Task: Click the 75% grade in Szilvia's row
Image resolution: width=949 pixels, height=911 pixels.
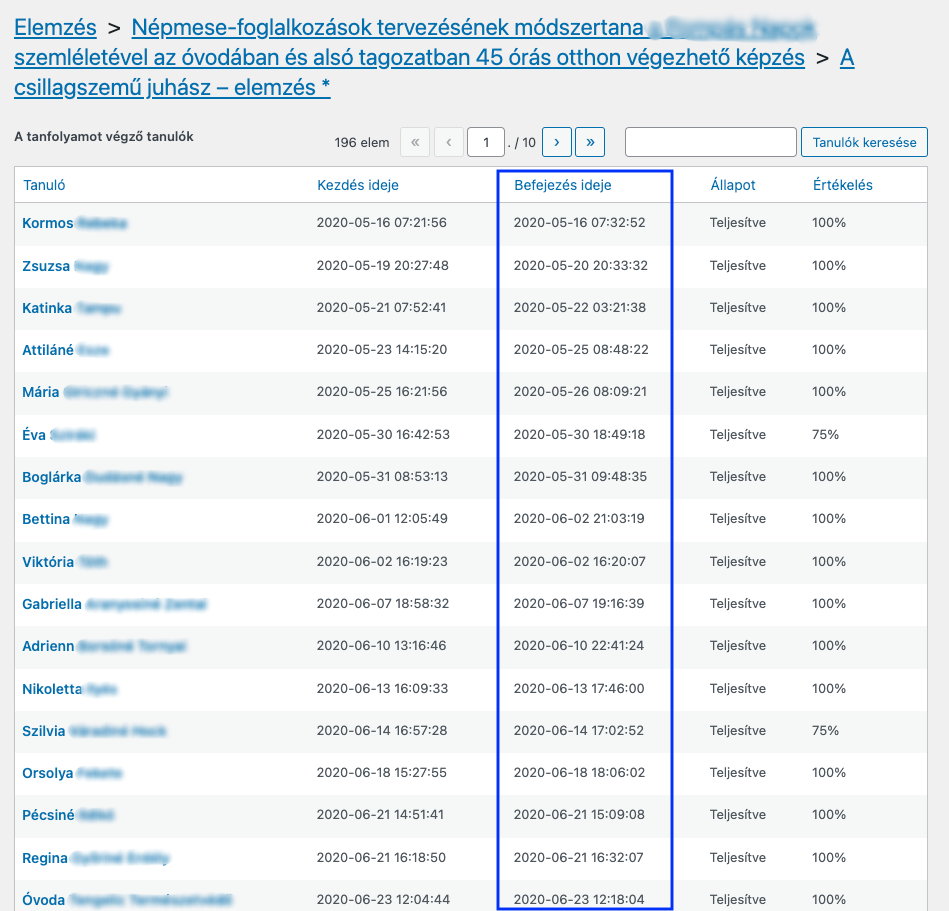Action: click(825, 731)
